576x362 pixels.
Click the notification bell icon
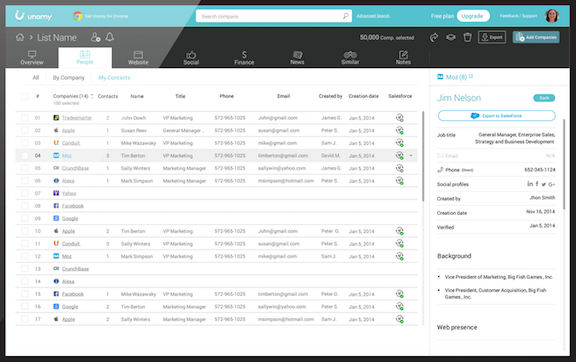click(x=109, y=37)
